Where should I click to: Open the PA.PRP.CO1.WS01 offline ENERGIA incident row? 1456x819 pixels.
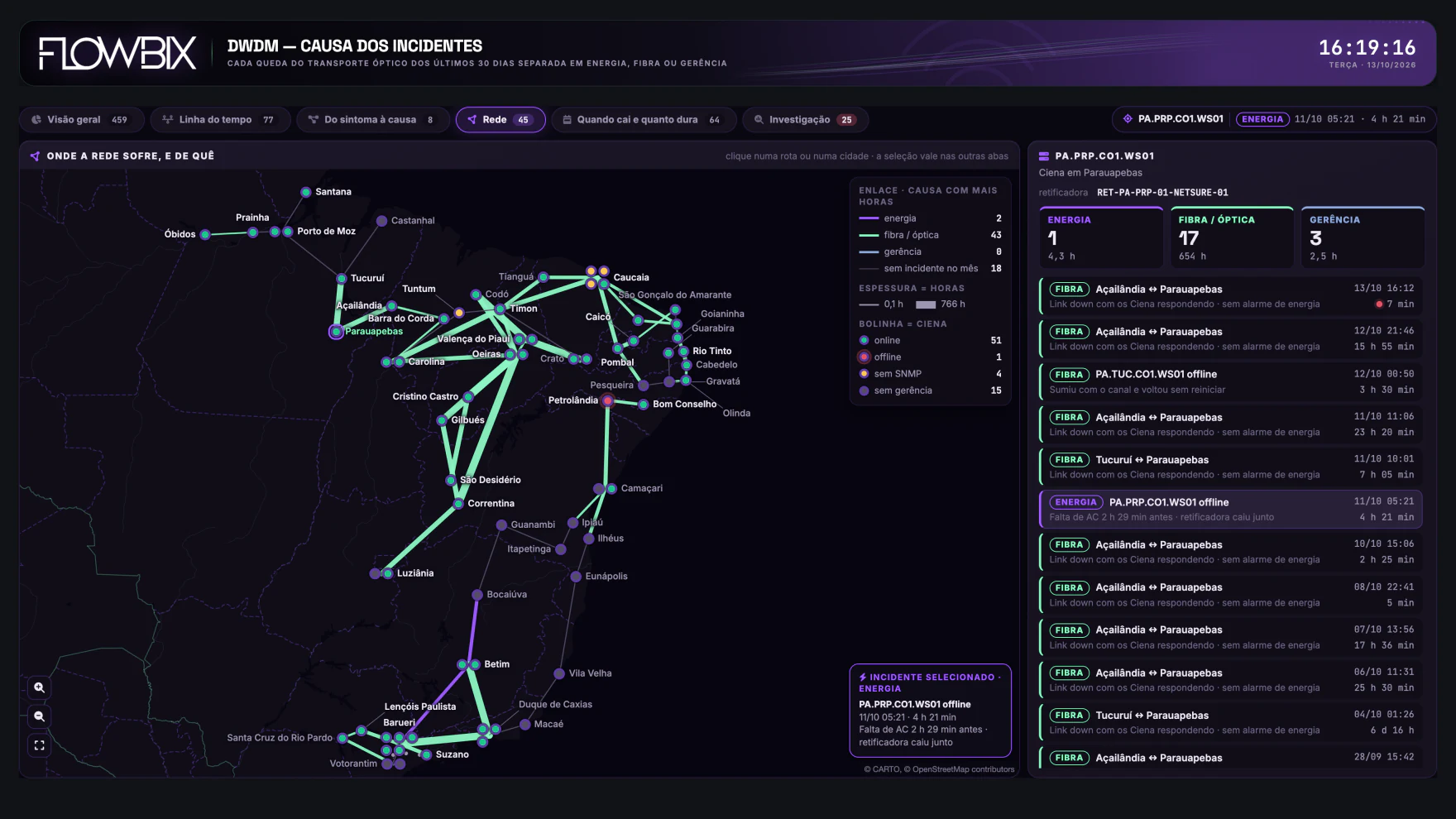1231,509
